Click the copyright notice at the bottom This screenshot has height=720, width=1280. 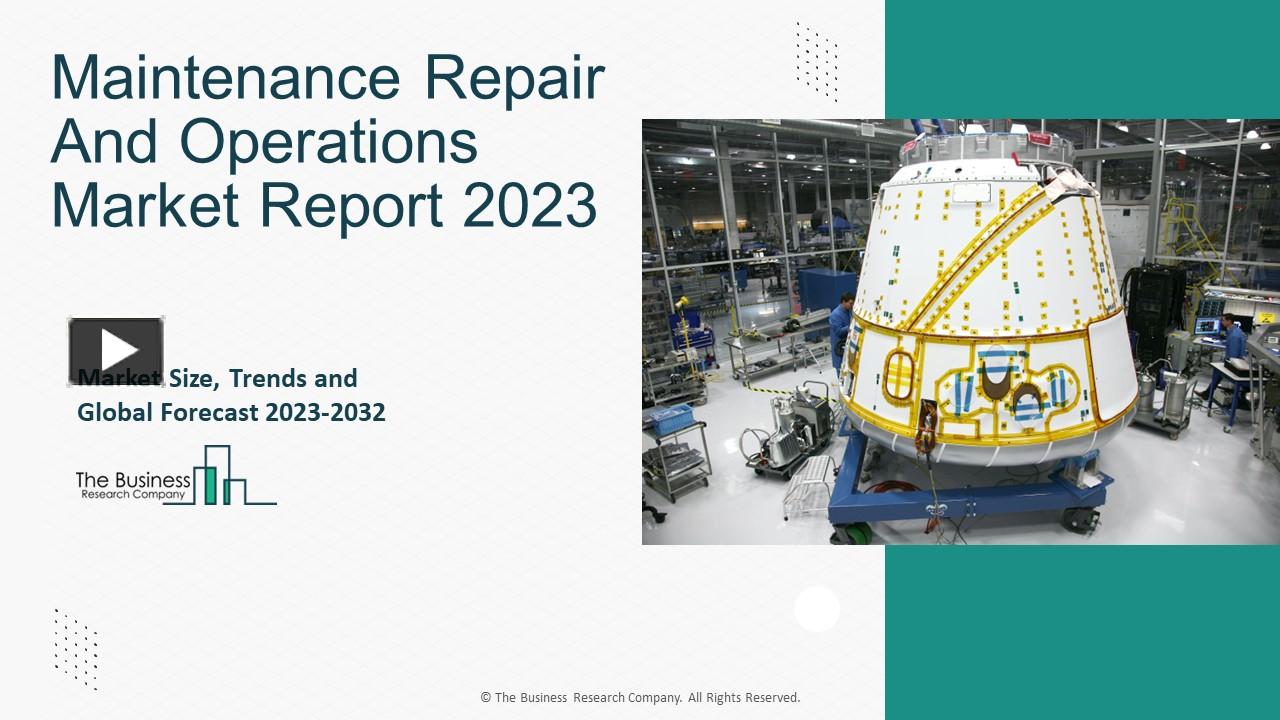639,697
